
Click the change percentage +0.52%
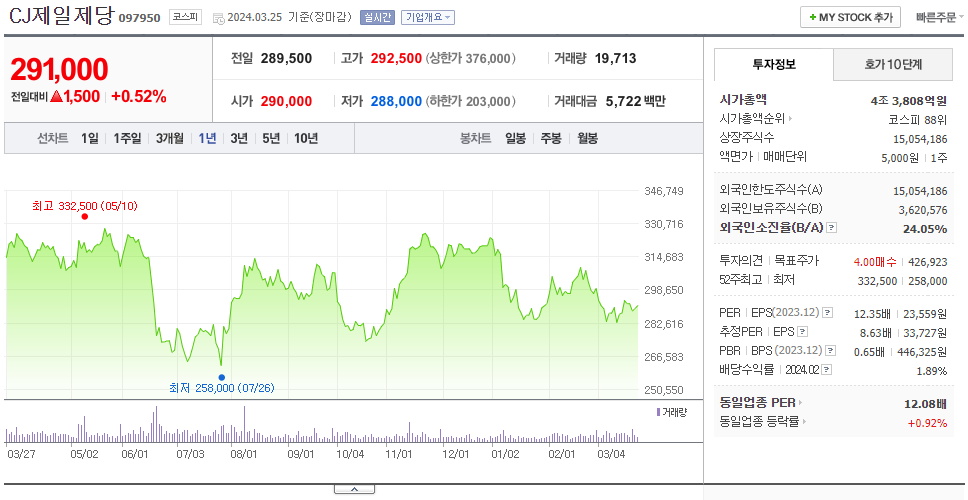coord(139,96)
